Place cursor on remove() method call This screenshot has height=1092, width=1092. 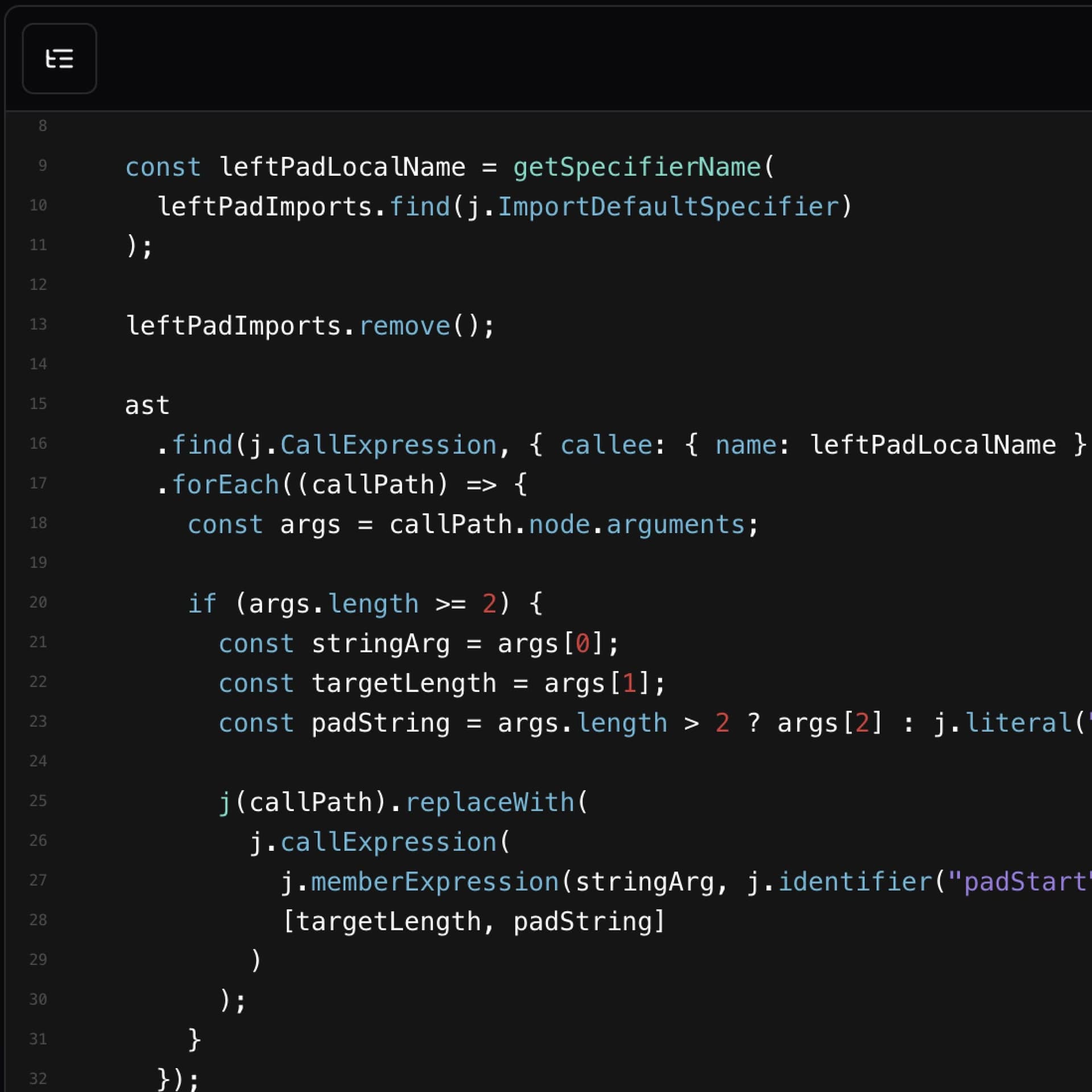pyautogui.click(x=405, y=326)
